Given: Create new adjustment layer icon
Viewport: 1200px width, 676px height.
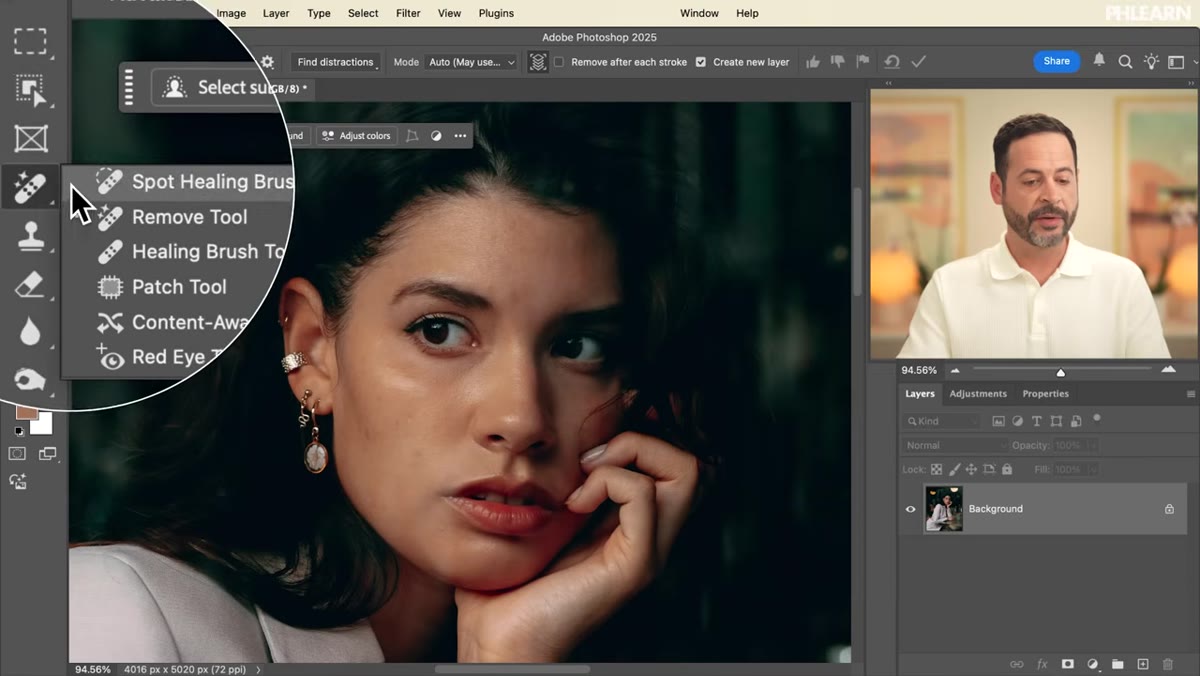Looking at the screenshot, I should tap(1093, 664).
